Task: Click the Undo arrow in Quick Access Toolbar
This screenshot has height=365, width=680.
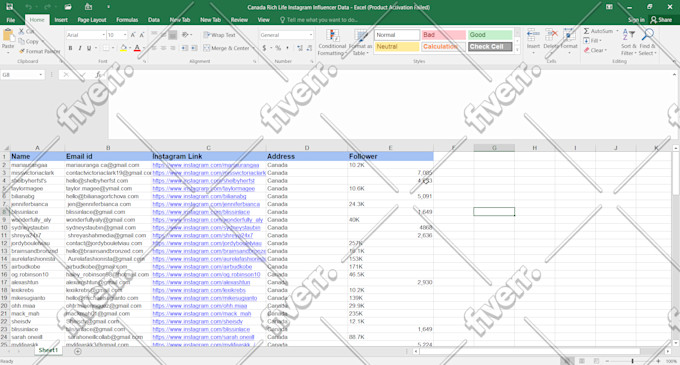Action: pos(29,7)
